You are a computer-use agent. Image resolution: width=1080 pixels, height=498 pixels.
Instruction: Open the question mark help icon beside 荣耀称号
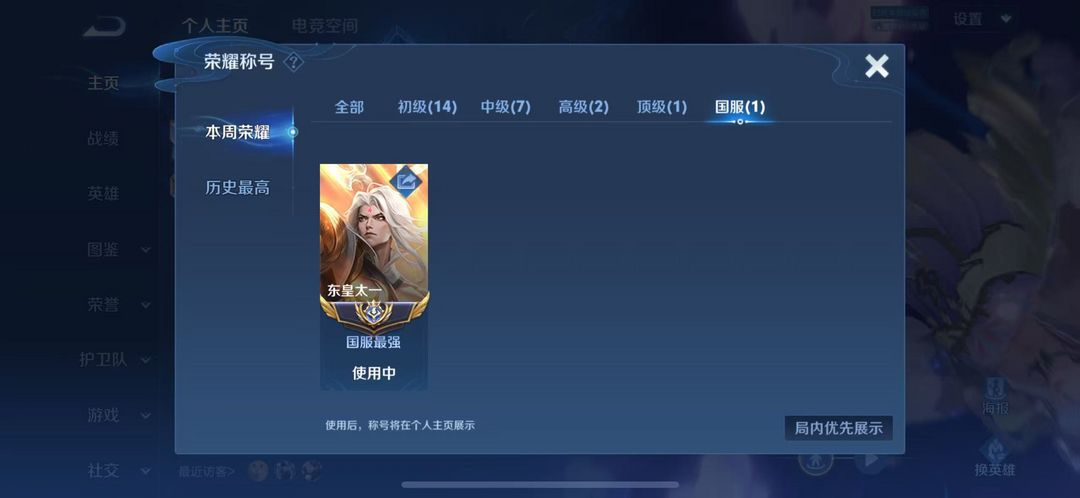point(293,63)
